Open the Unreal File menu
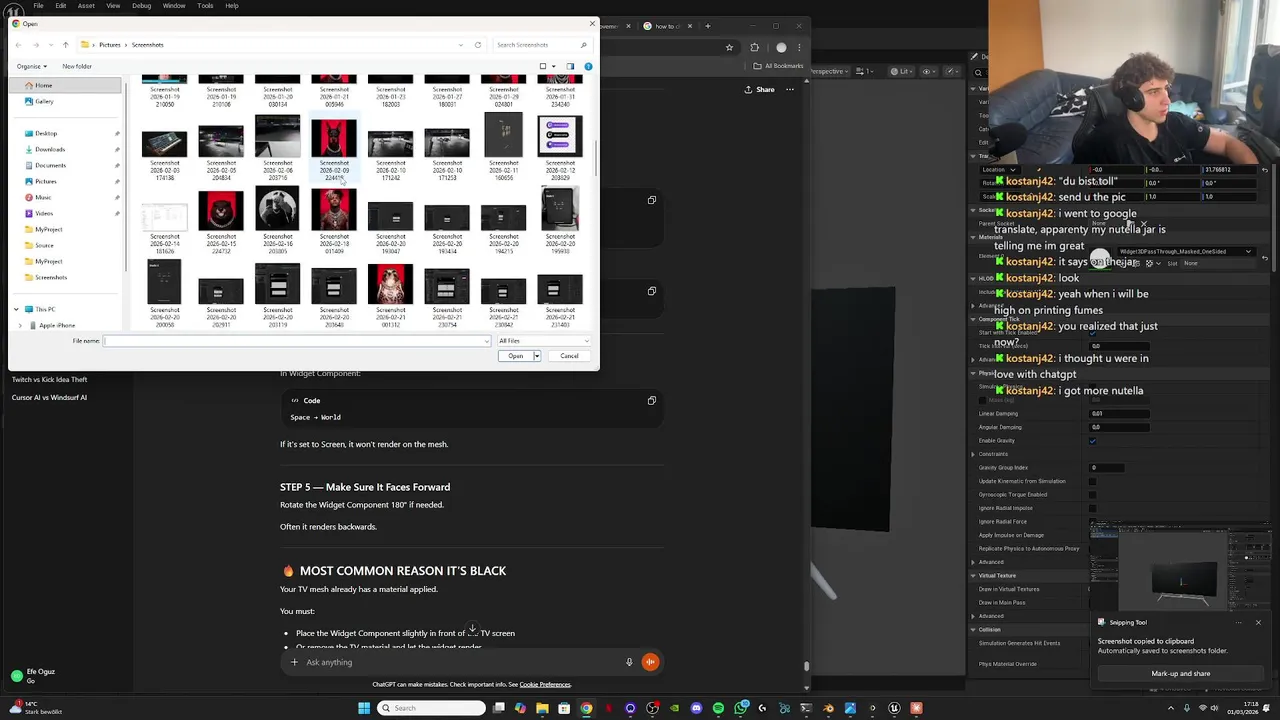The image size is (1280, 720). [38, 5]
